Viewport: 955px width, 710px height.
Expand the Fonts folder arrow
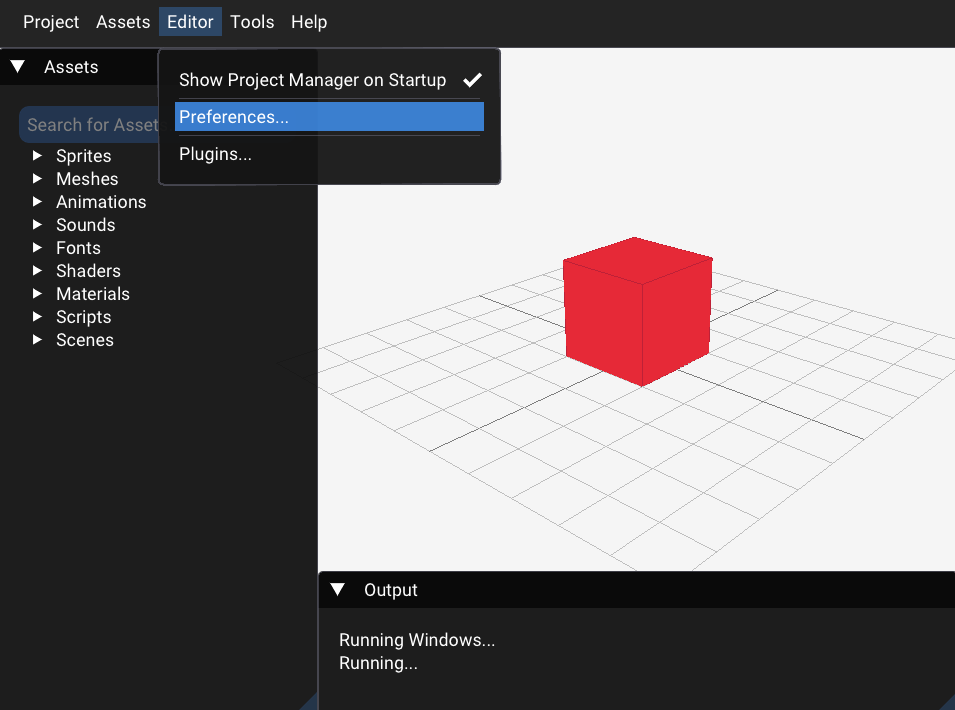[37, 248]
